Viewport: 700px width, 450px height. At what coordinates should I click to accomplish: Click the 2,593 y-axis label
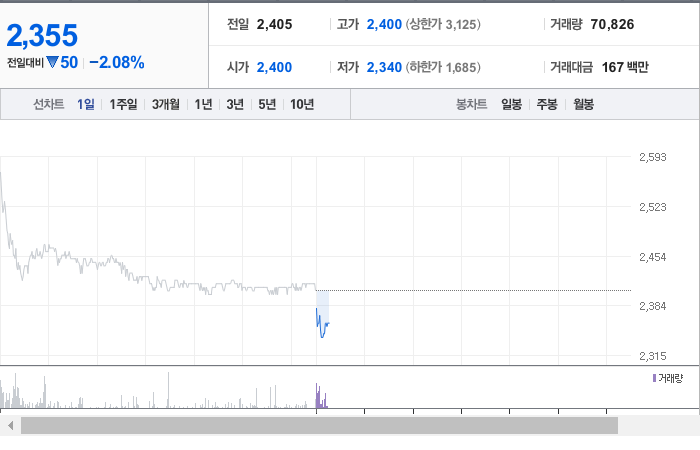(x=653, y=157)
